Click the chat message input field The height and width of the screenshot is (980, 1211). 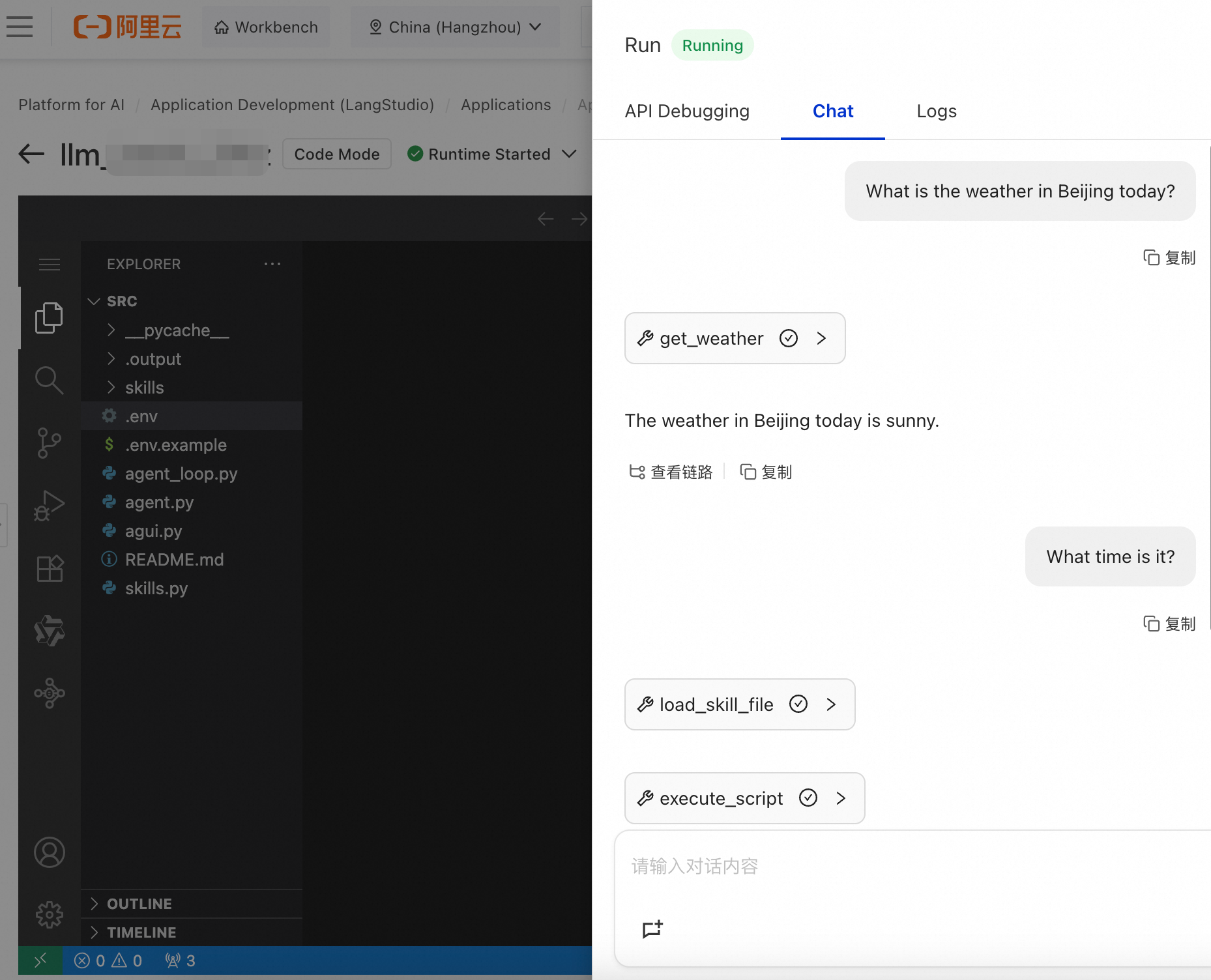click(x=912, y=867)
